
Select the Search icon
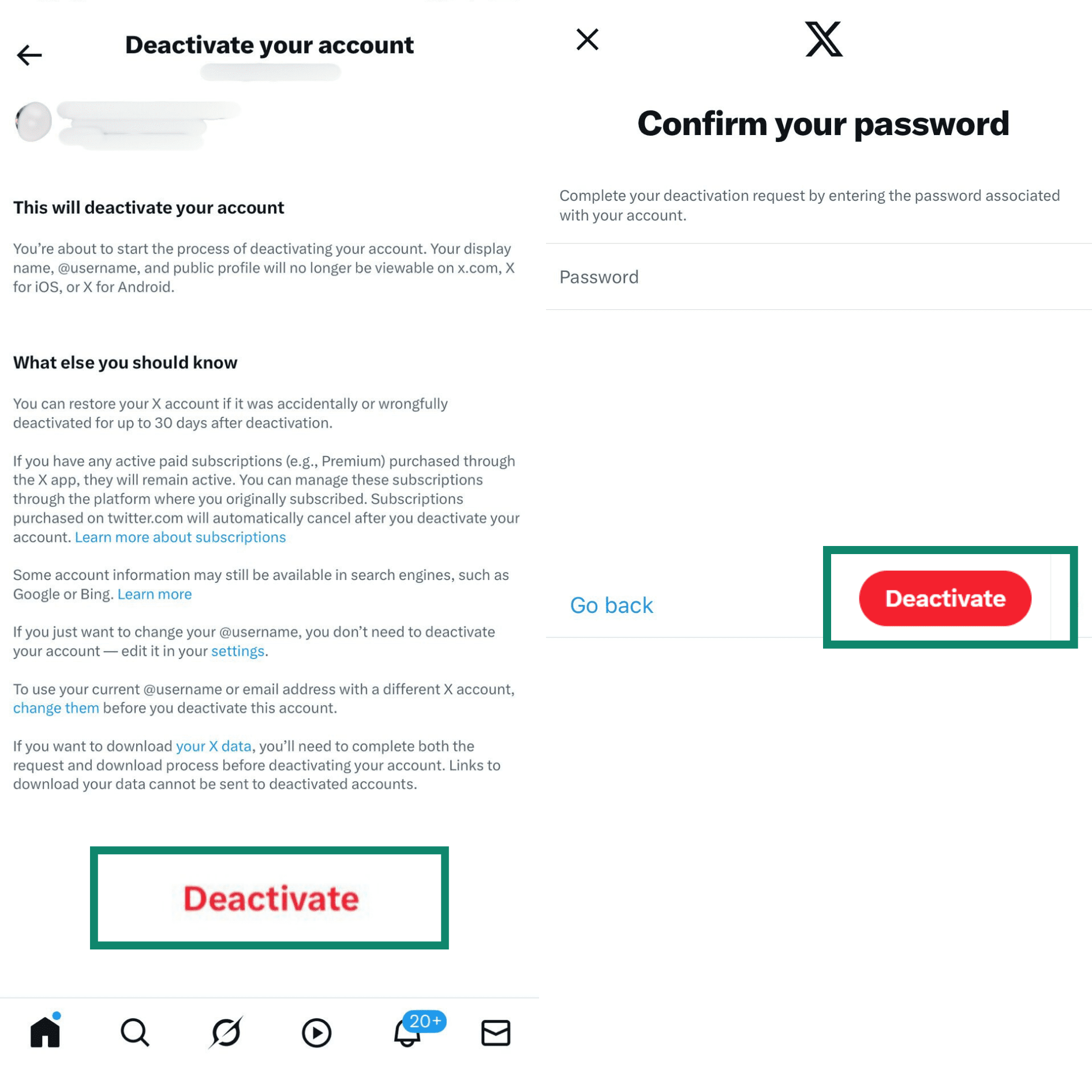pos(135,1033)
